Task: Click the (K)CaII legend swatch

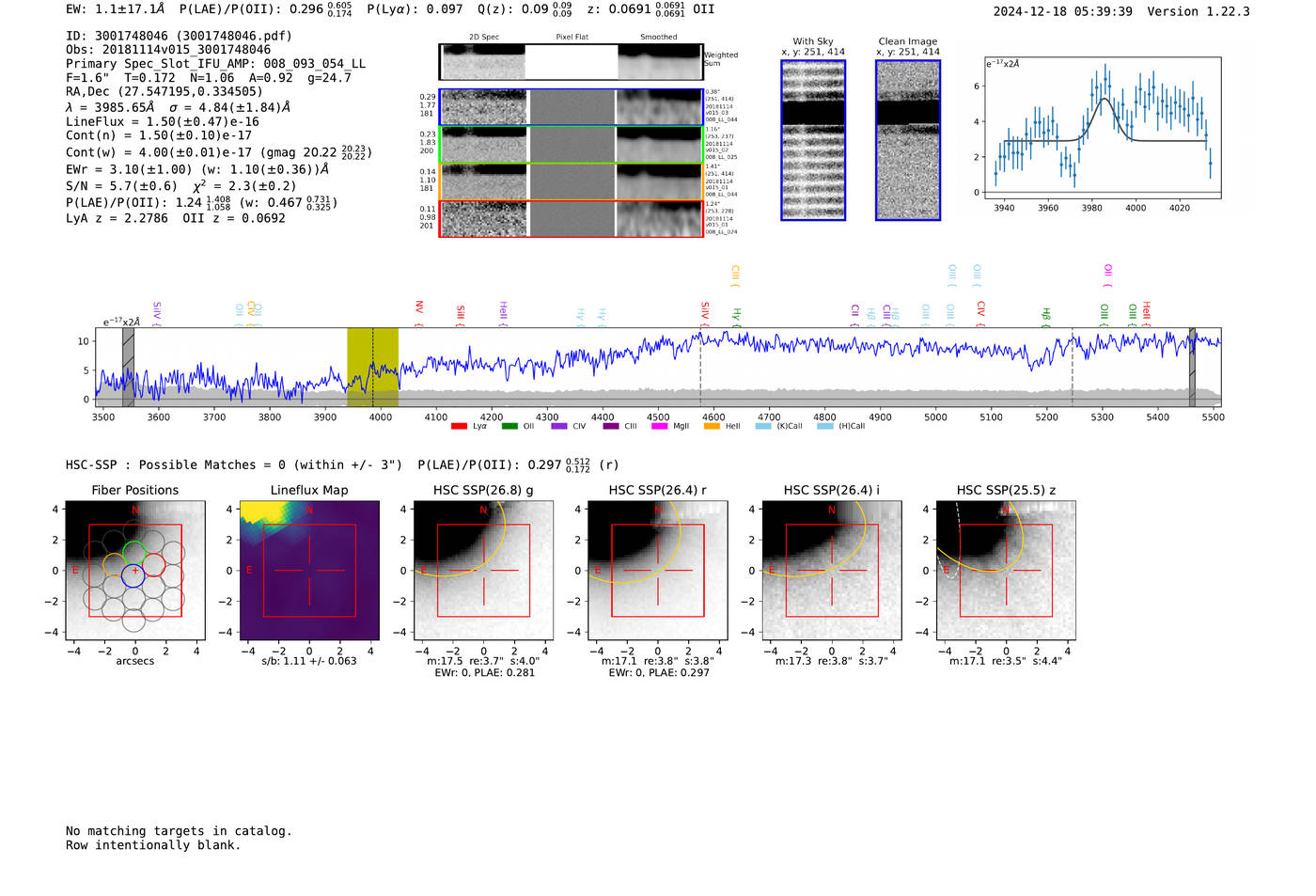Action: tap(763, 427)
